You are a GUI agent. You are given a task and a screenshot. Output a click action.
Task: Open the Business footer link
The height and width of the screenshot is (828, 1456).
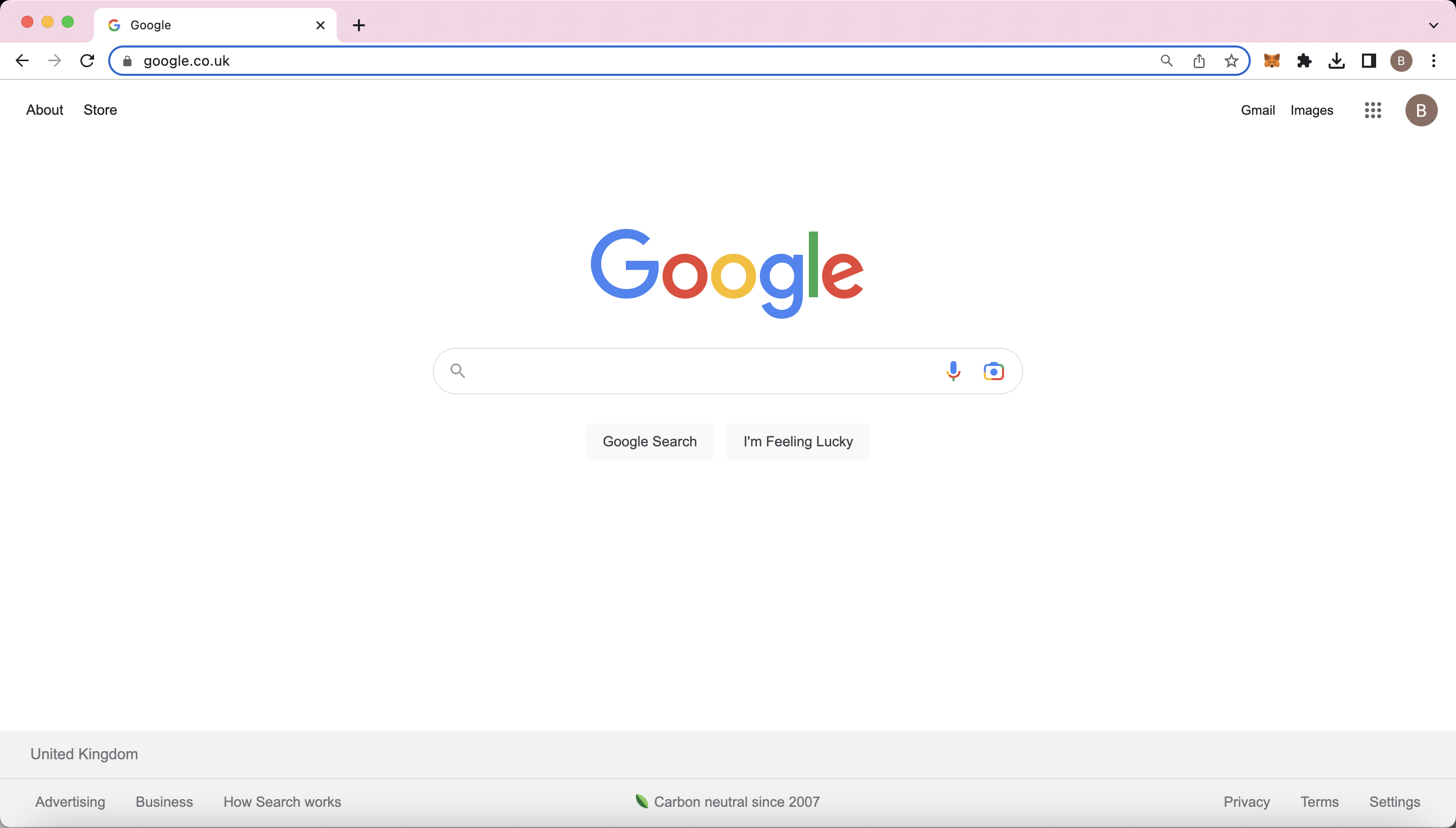click(x=164, y=802)
